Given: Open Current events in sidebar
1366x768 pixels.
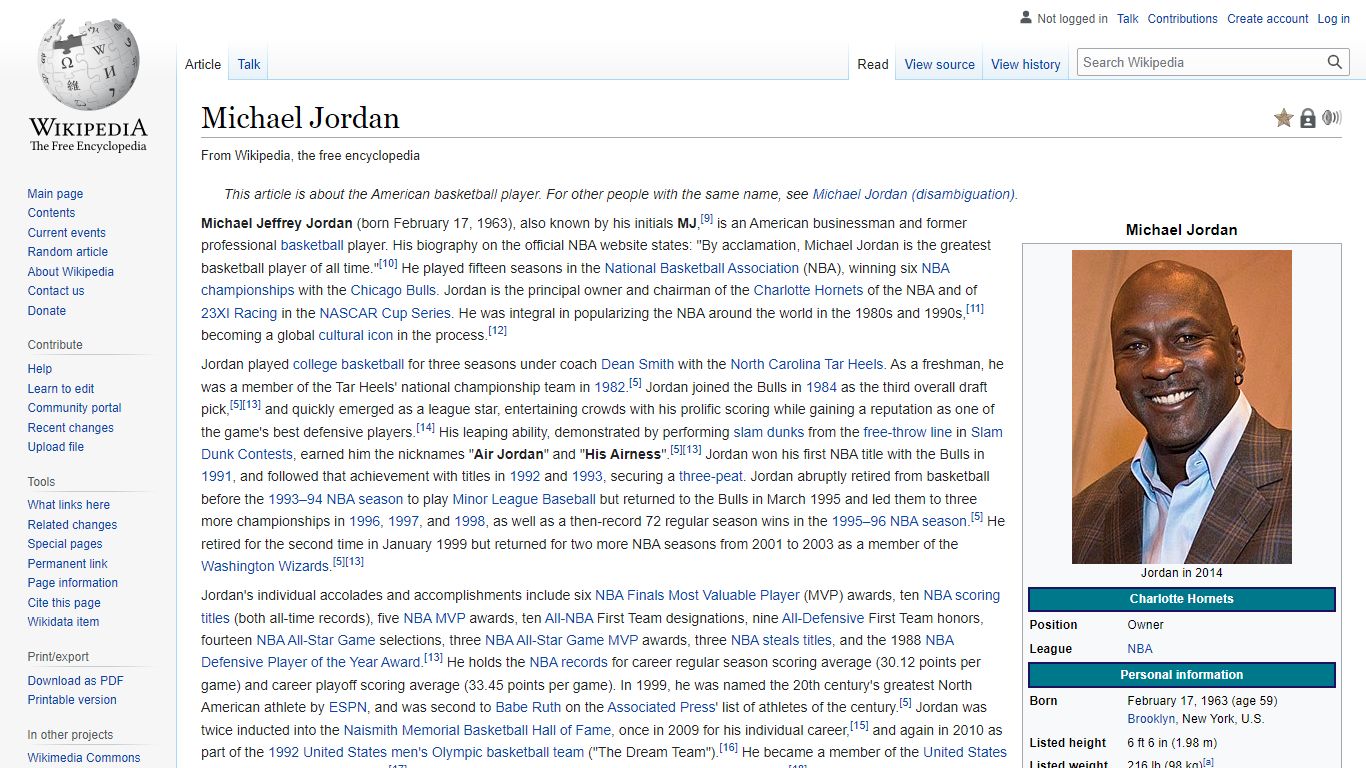Looking at the screenshot, I should 66,233.
